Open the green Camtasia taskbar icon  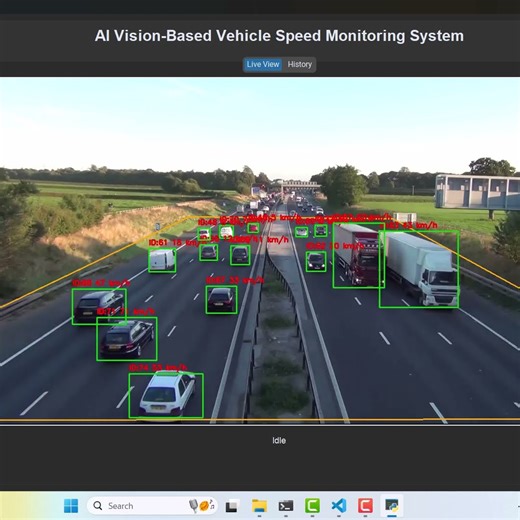312,506
